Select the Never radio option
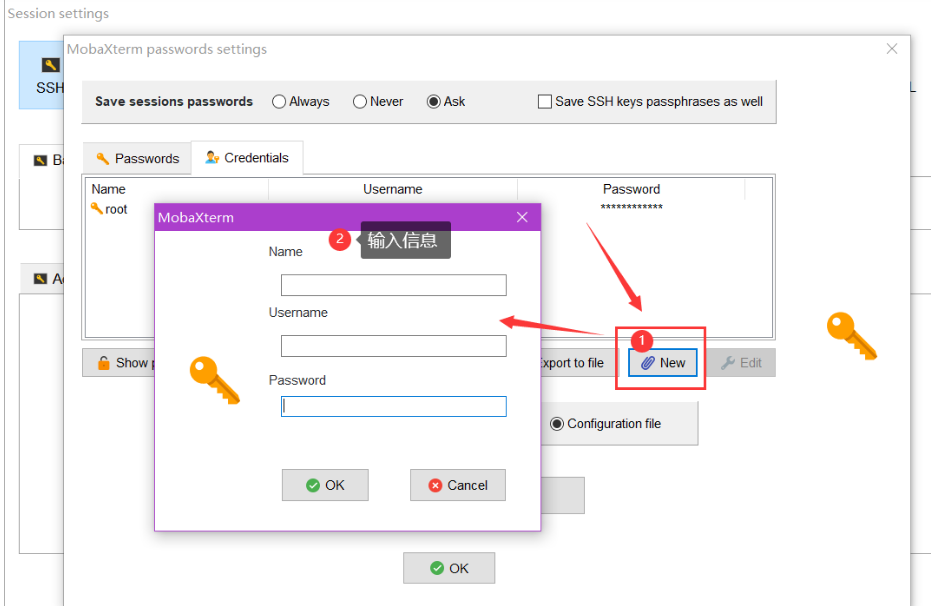 point(378,101)
